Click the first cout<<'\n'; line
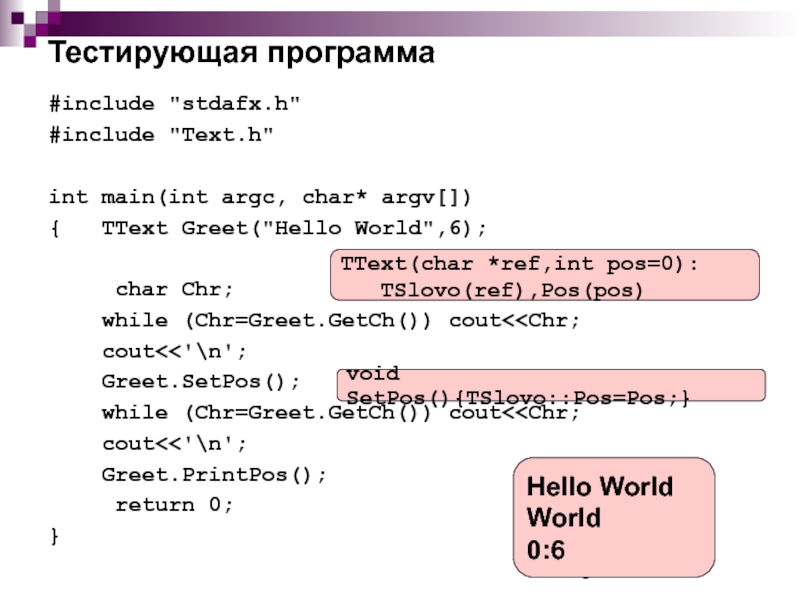This screenshot has width=800, height=600. [174, 352]
